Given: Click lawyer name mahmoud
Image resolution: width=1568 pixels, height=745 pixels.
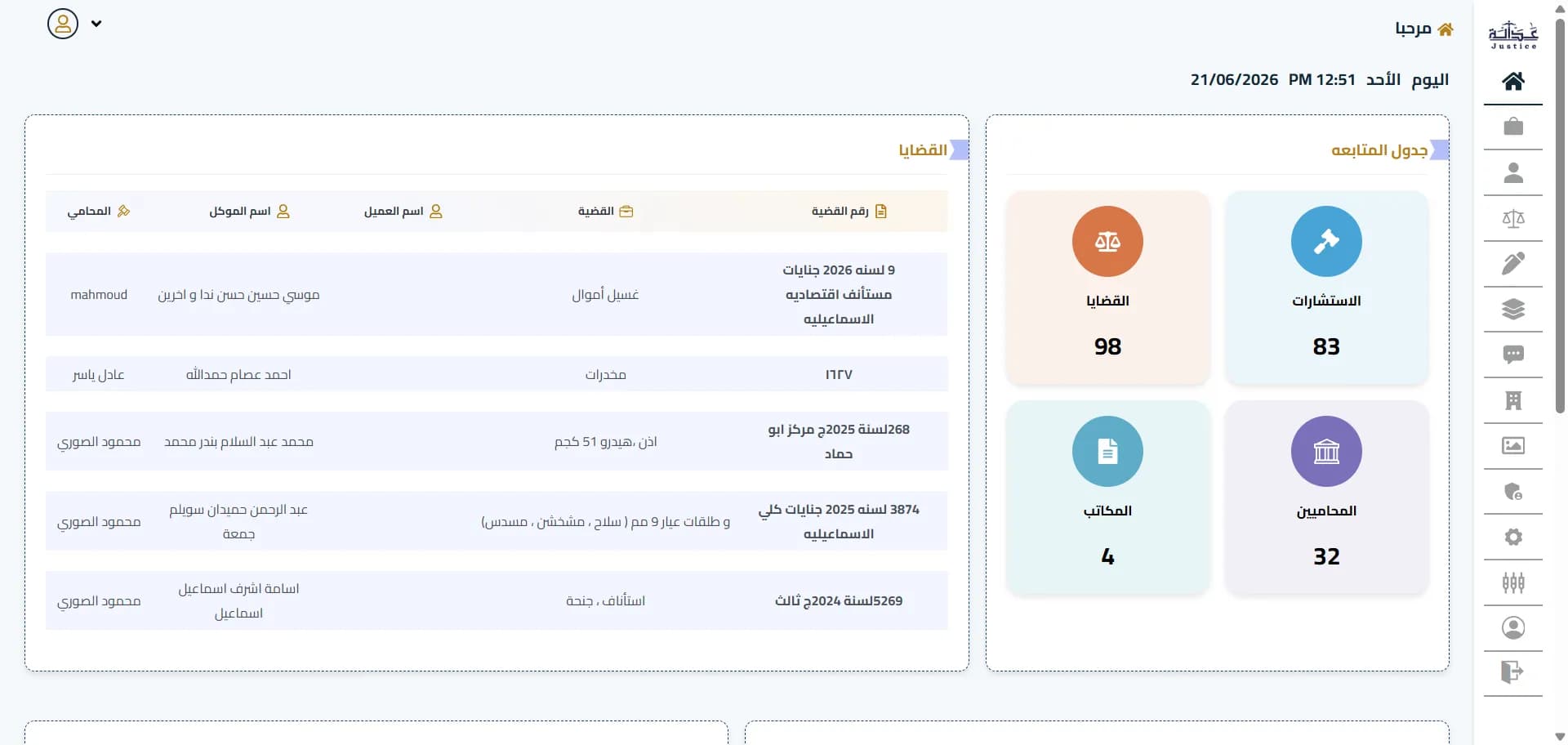Looking at the screenshot, I should coord(99,294).
